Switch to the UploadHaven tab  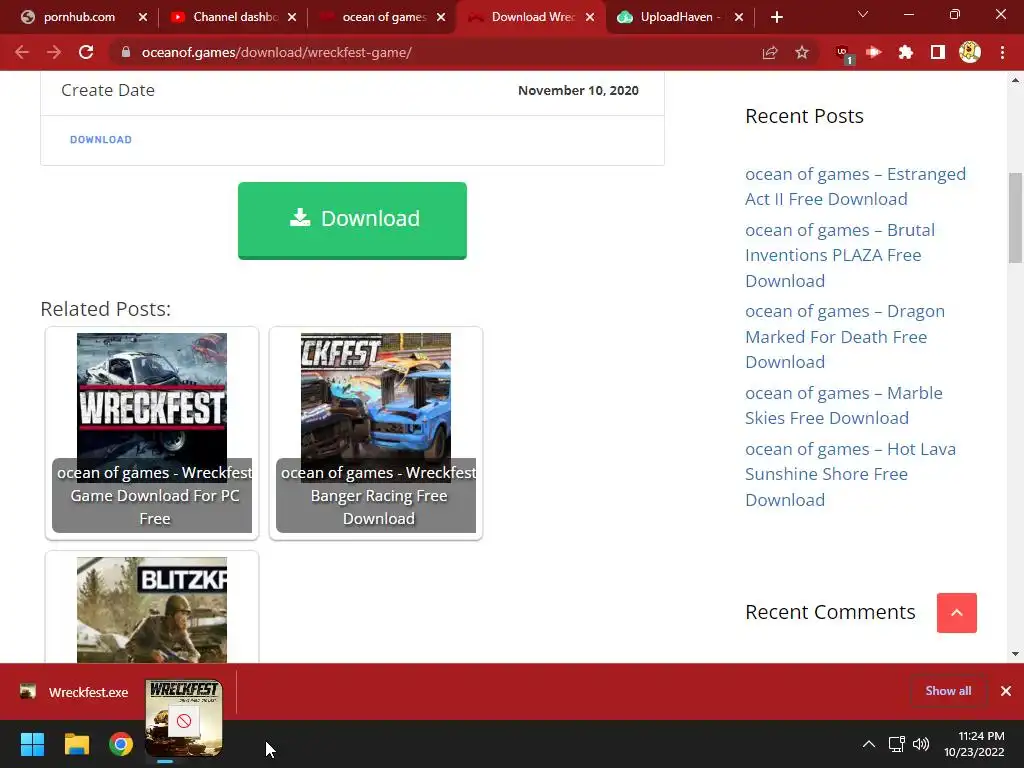tap(677, 17)
